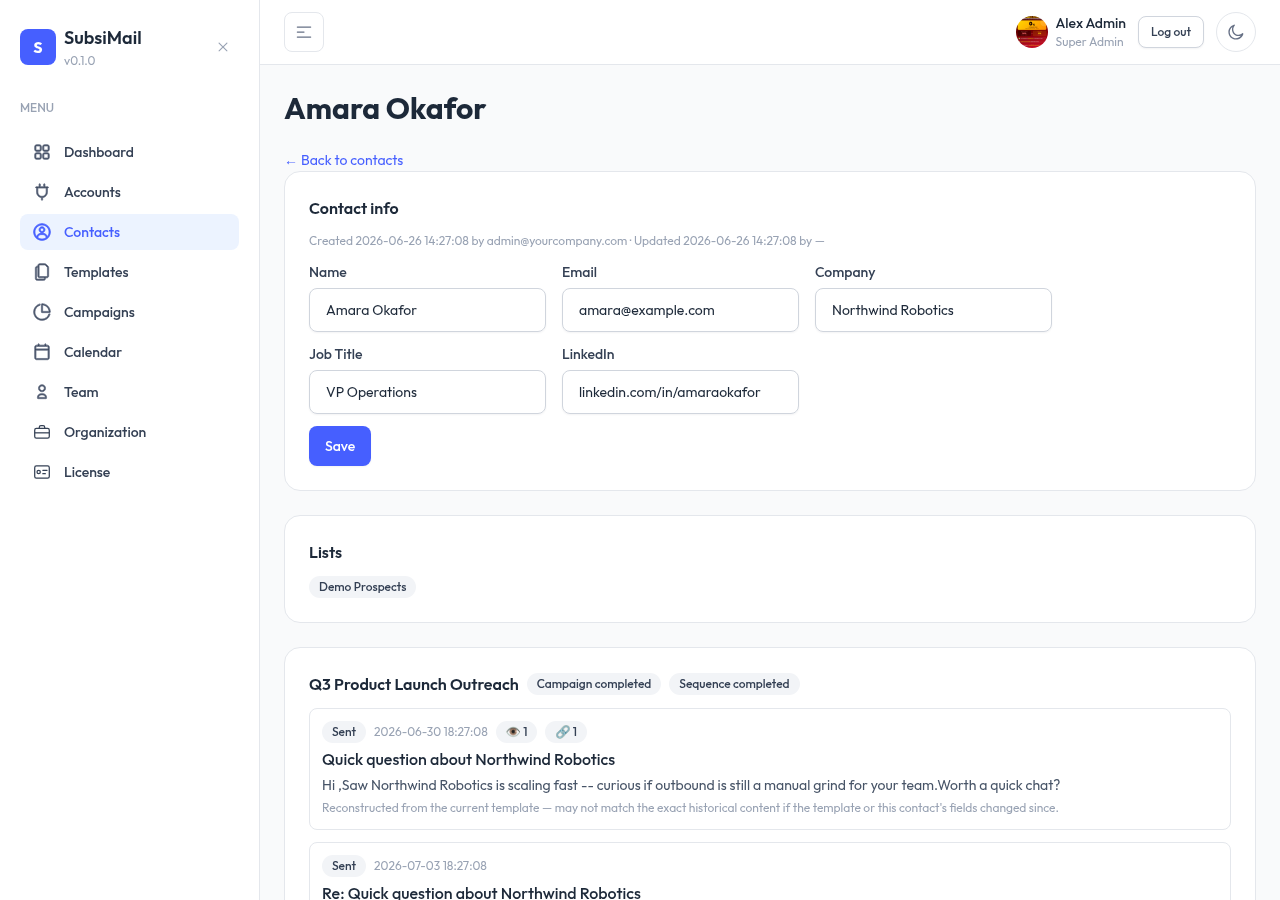The height and width of the screenshot is (900, 1280).
Task: Open the Dashboard menu item
Action: coord(129,152)
